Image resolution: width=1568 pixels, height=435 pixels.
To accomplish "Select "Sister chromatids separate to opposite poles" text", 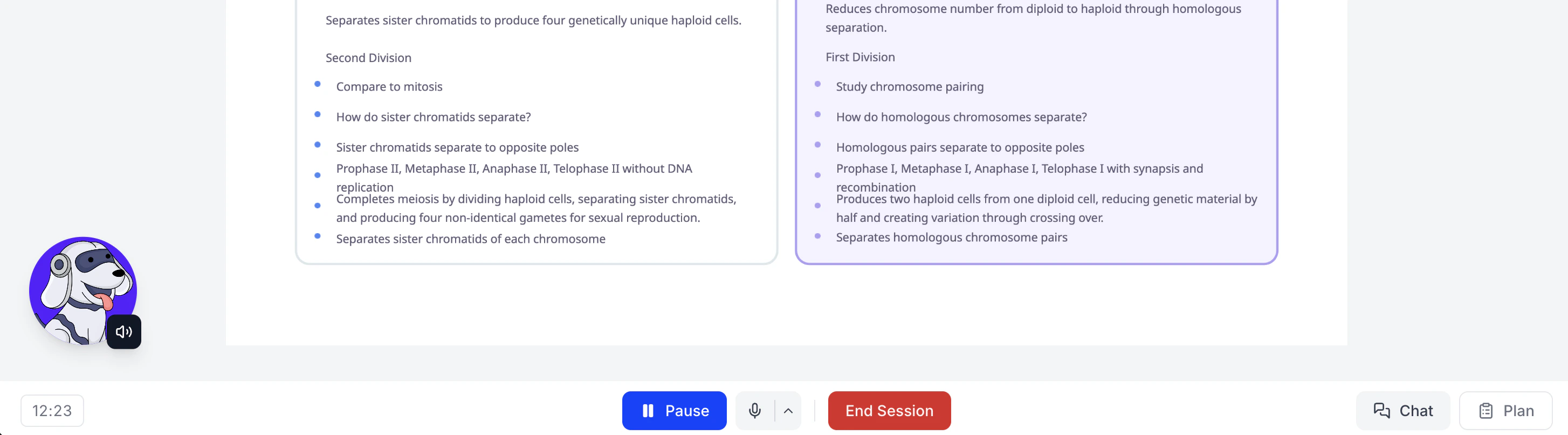I will 457,147.
